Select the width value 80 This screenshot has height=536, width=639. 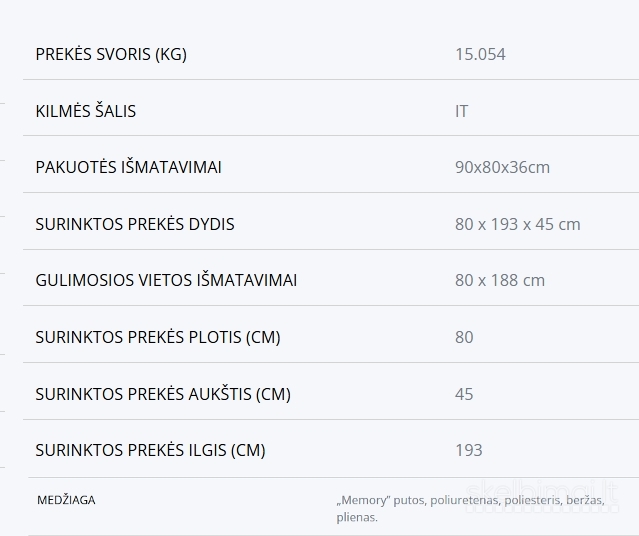464,337
